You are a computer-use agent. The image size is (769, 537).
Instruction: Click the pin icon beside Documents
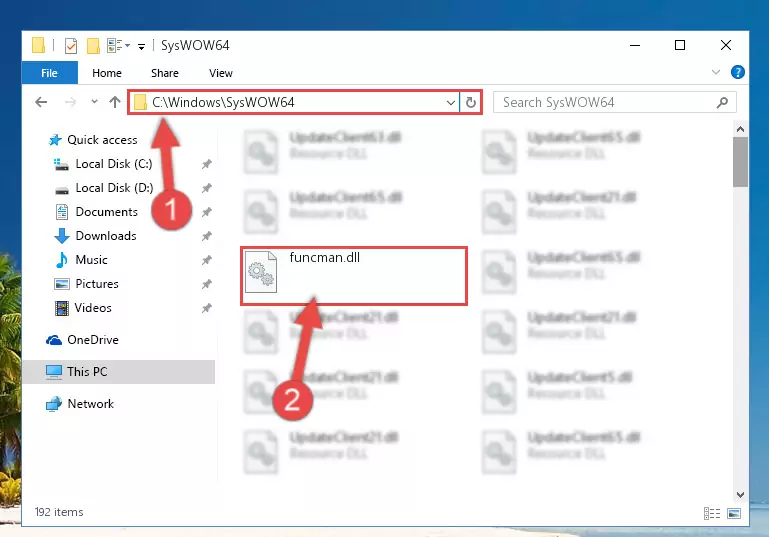coord(206,212)
